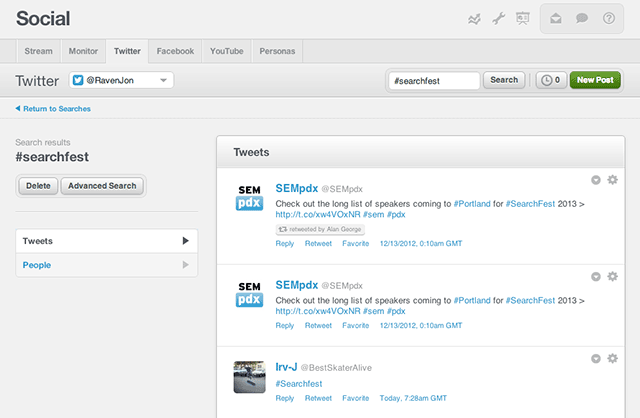Click #pdx hashtag in first tweet

coord(396,214)
